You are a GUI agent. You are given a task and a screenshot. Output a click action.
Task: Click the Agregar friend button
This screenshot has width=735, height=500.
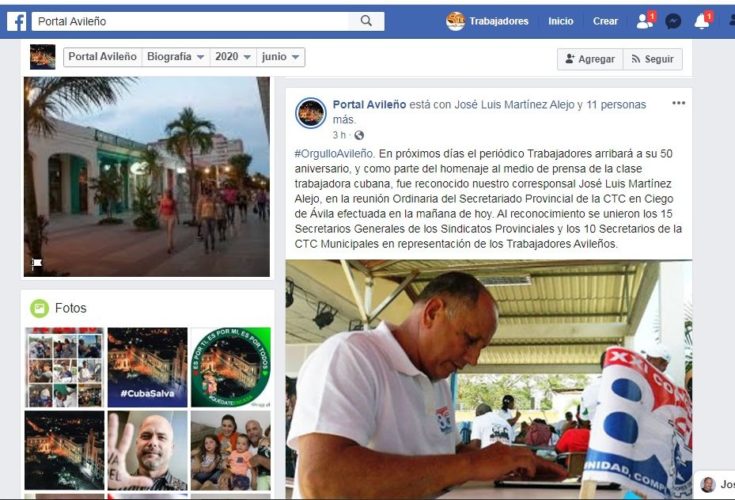point(590,59)
